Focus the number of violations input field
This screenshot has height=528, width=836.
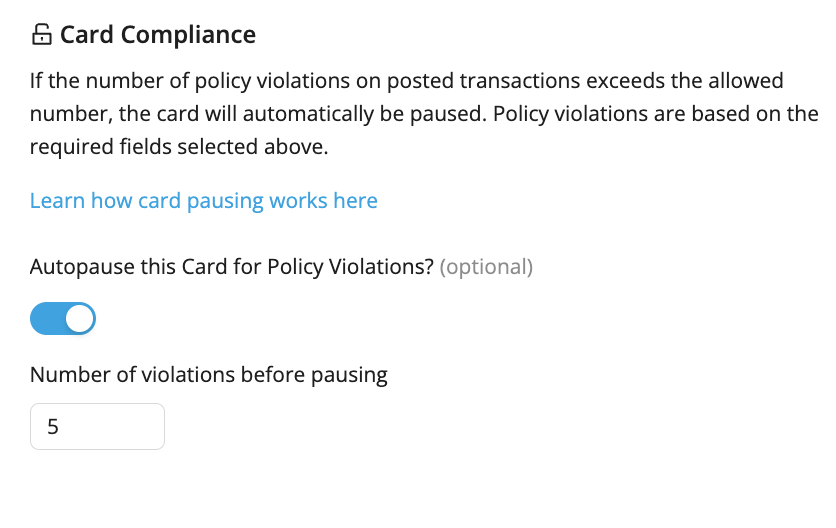[x=98, y=427]
